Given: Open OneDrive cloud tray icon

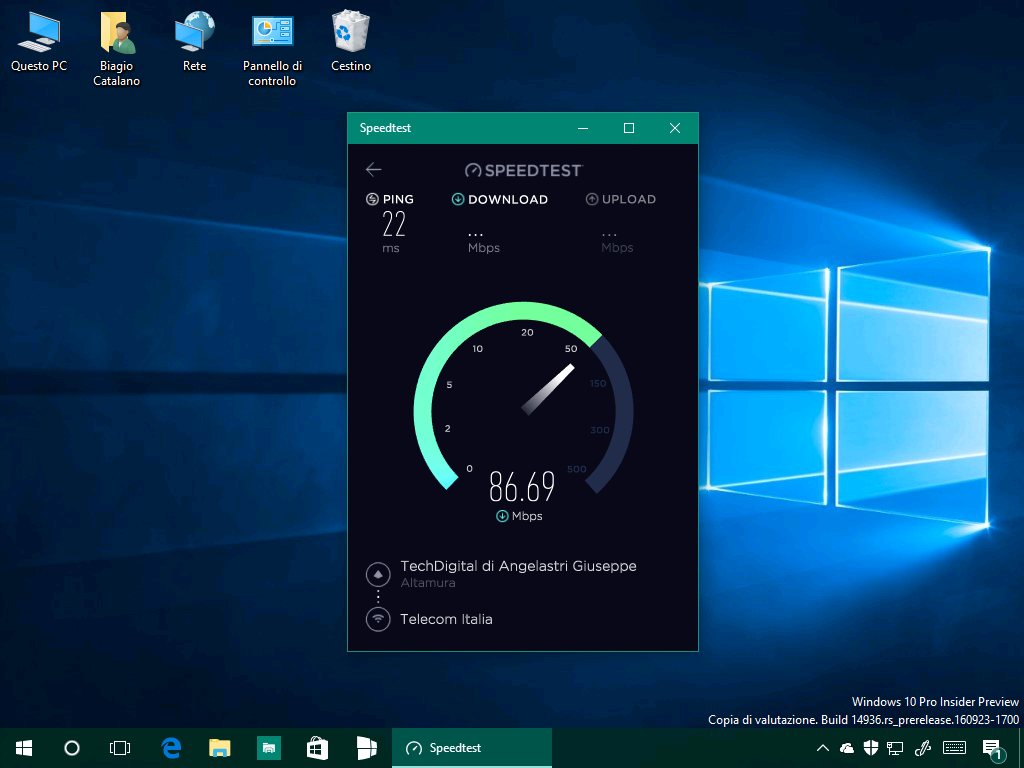Looking at the screenshot, I should click(x=846, y=748).
